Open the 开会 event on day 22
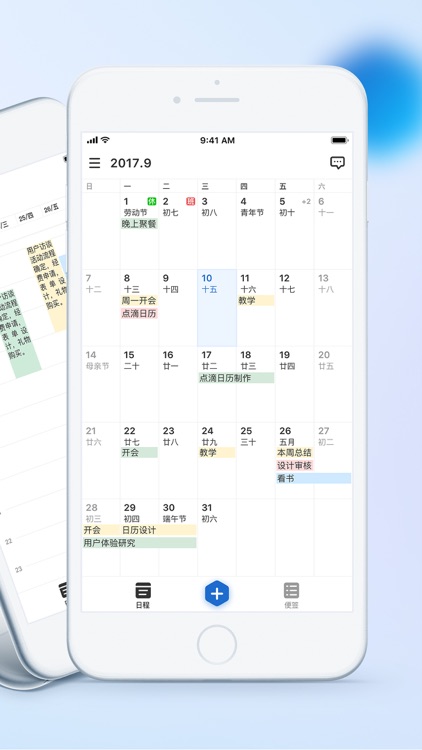The image size is (422, 750). coord(139,452)
